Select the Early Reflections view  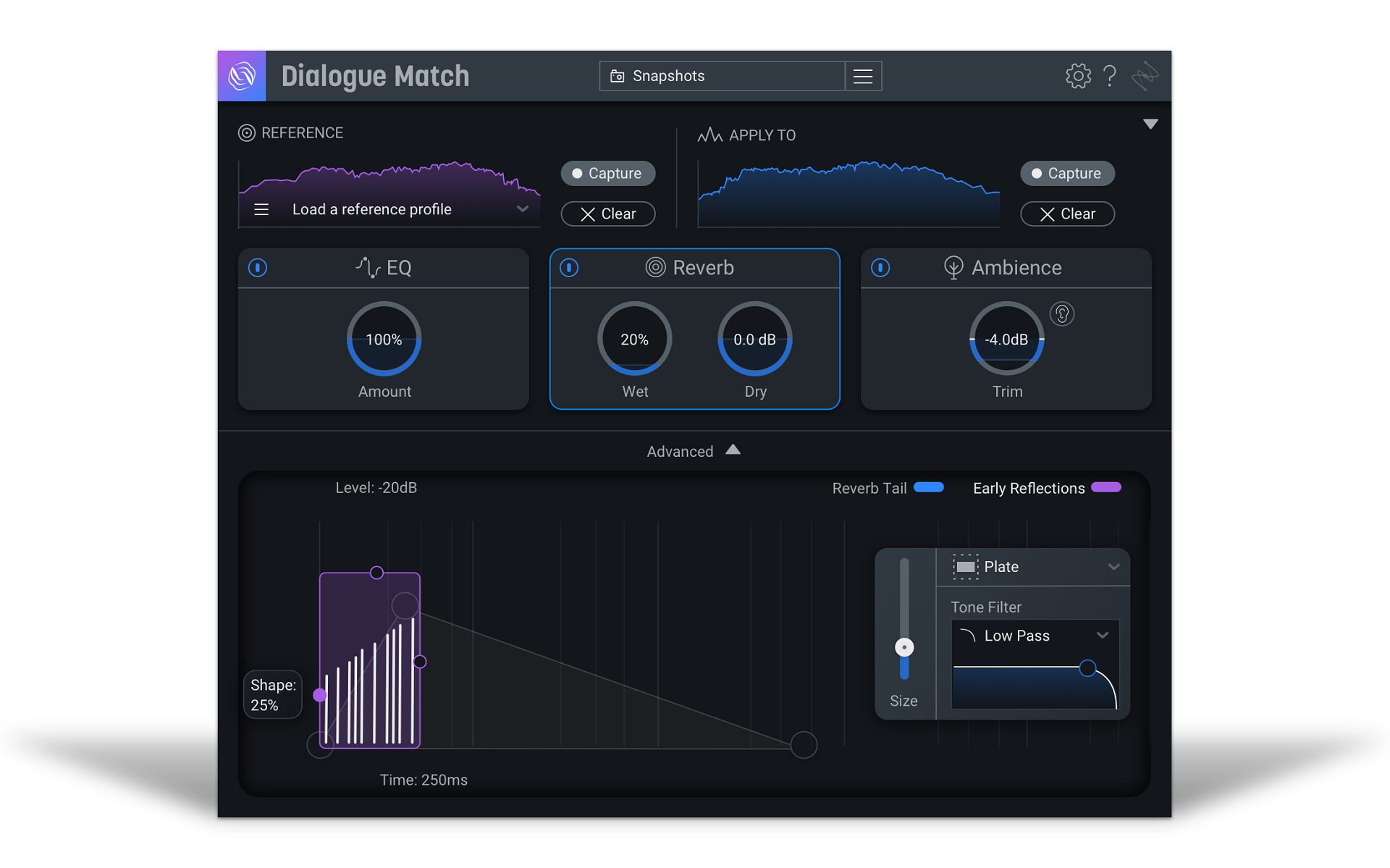(x=1047, y=488)
